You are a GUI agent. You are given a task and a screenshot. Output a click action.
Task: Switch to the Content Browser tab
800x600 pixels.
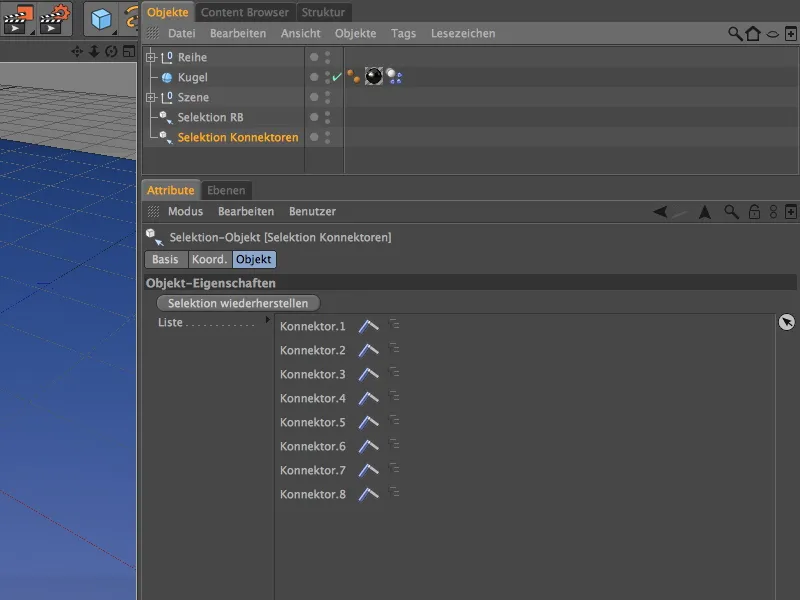(x=245, y=12)
